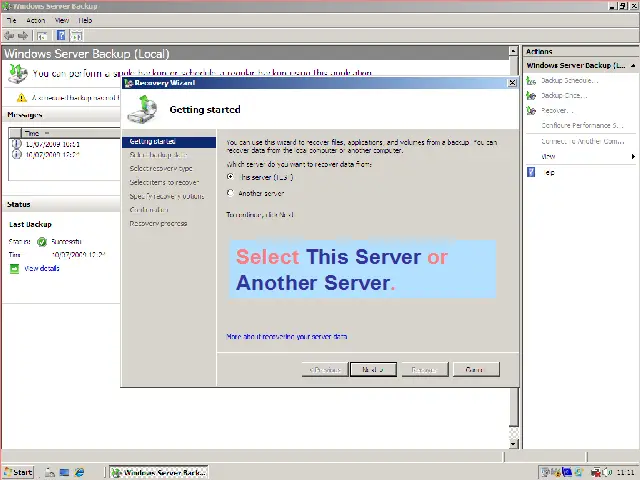Viewport: 640px width, 480px height.
Task: Click the Previous button in wizard
Action: [x=325, y=369]
